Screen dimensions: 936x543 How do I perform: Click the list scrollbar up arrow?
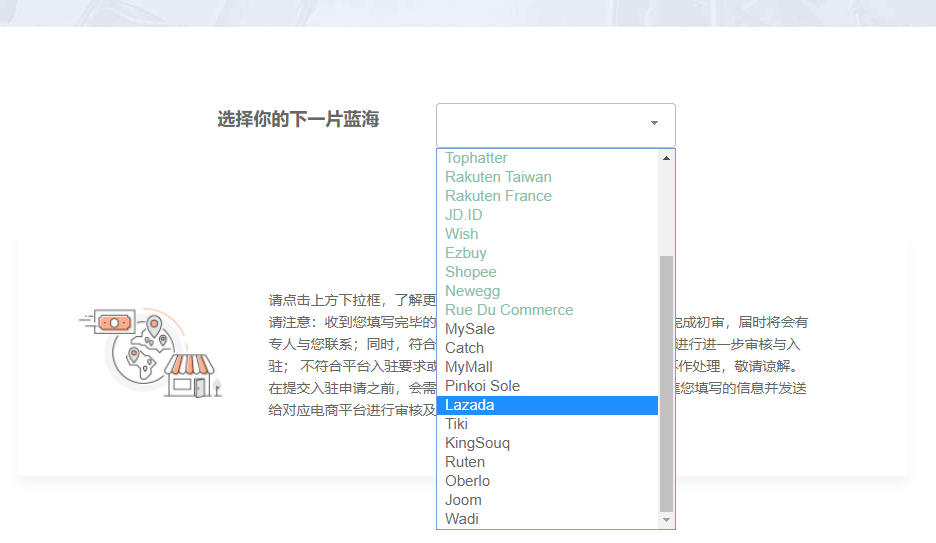point(666,158)
